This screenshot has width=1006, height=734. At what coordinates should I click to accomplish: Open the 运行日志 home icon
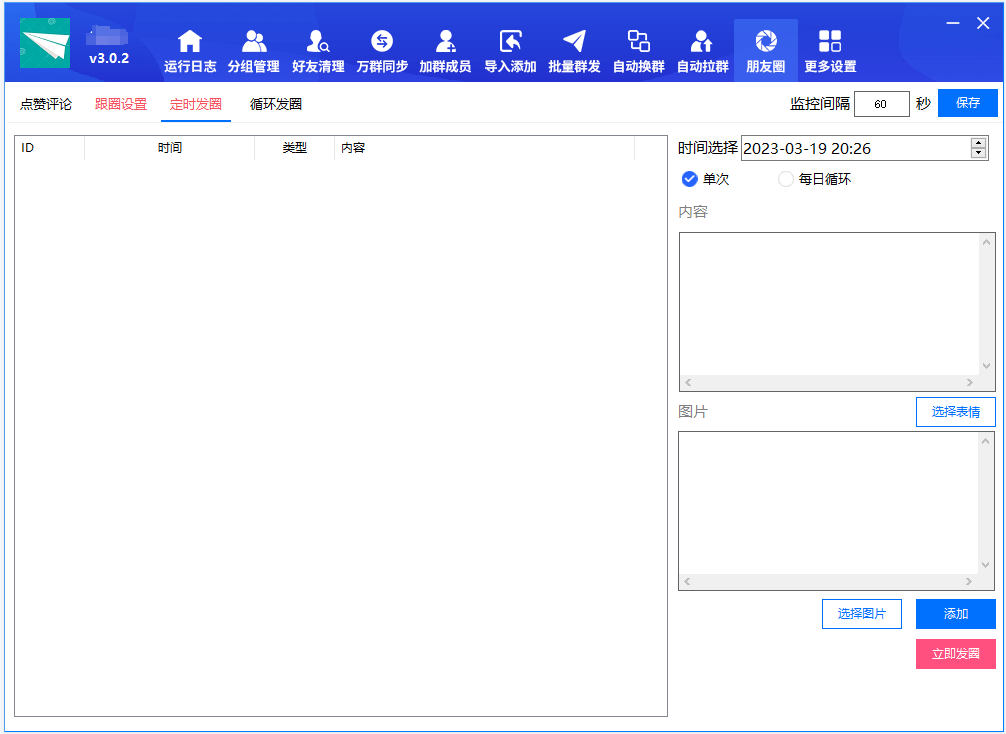coord(189,41)
